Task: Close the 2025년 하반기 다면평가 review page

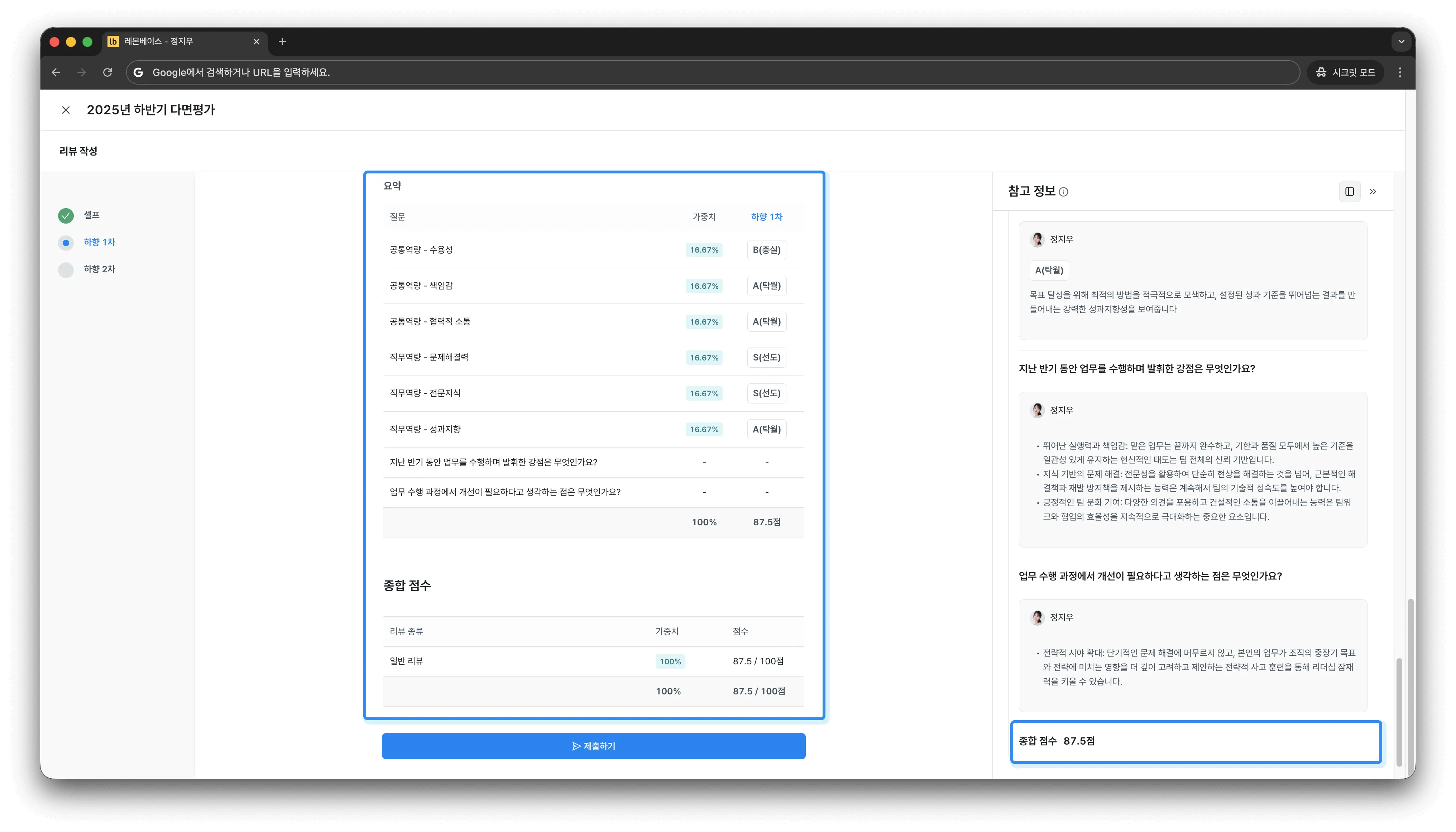Action: pyautogui.click(x=66, y=110)
